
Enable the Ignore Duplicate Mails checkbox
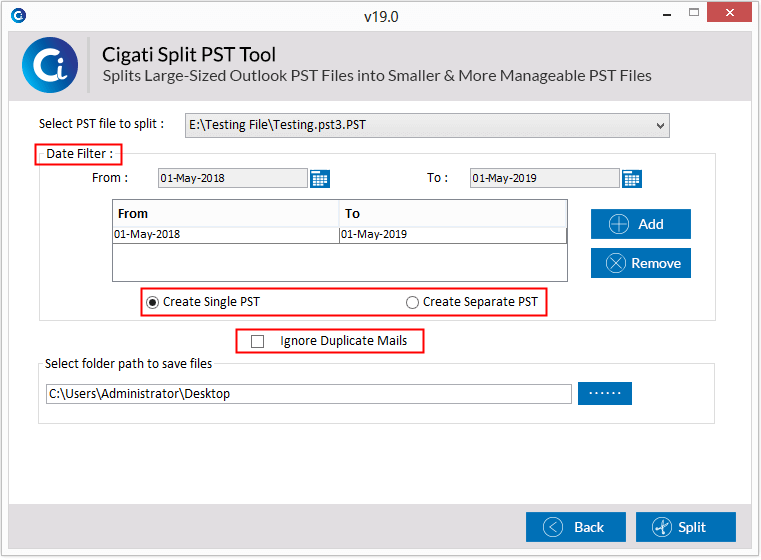pyautogui.click(x=257, y=341)
